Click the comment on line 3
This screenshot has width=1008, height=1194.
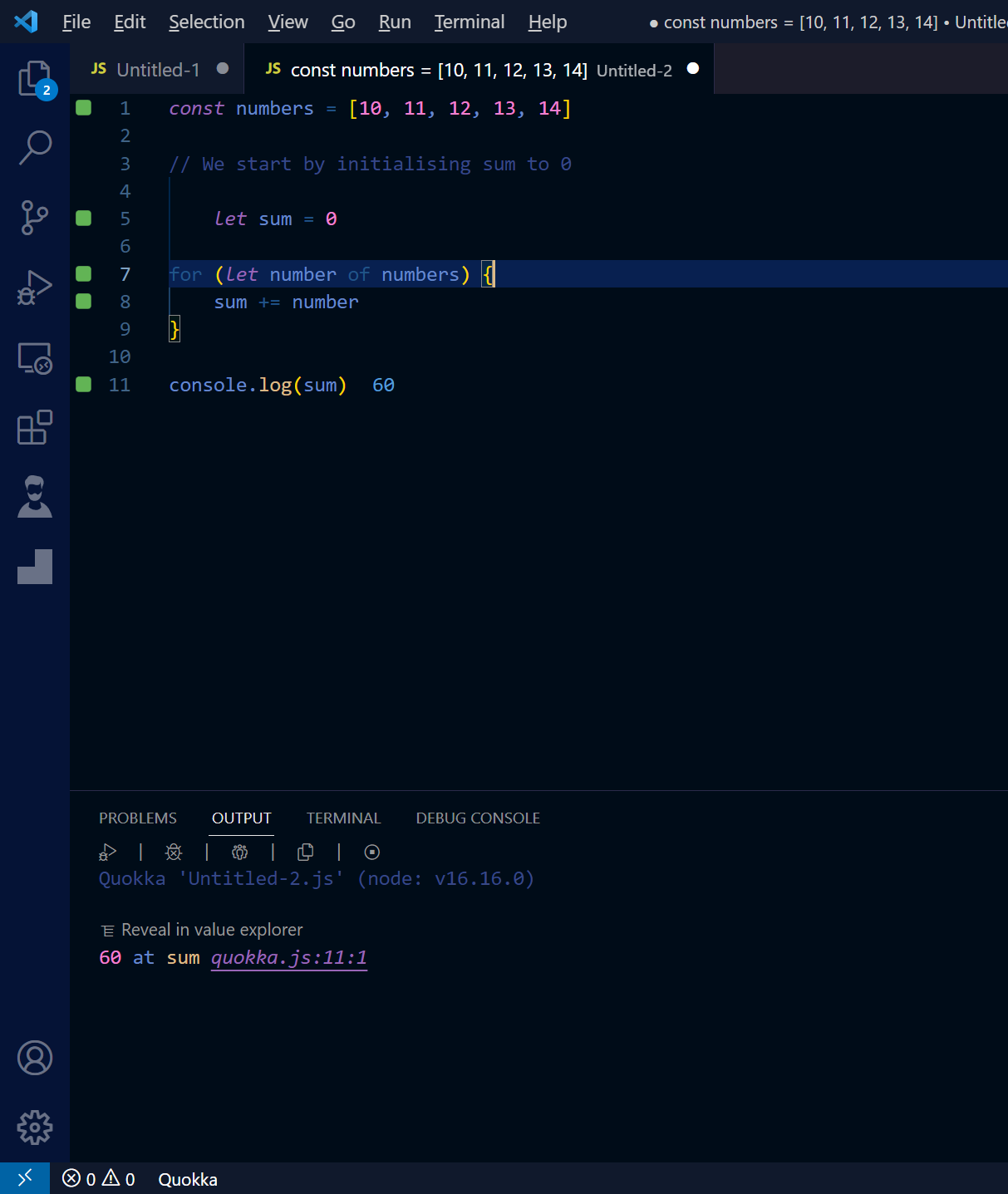[x=371, y=164]
